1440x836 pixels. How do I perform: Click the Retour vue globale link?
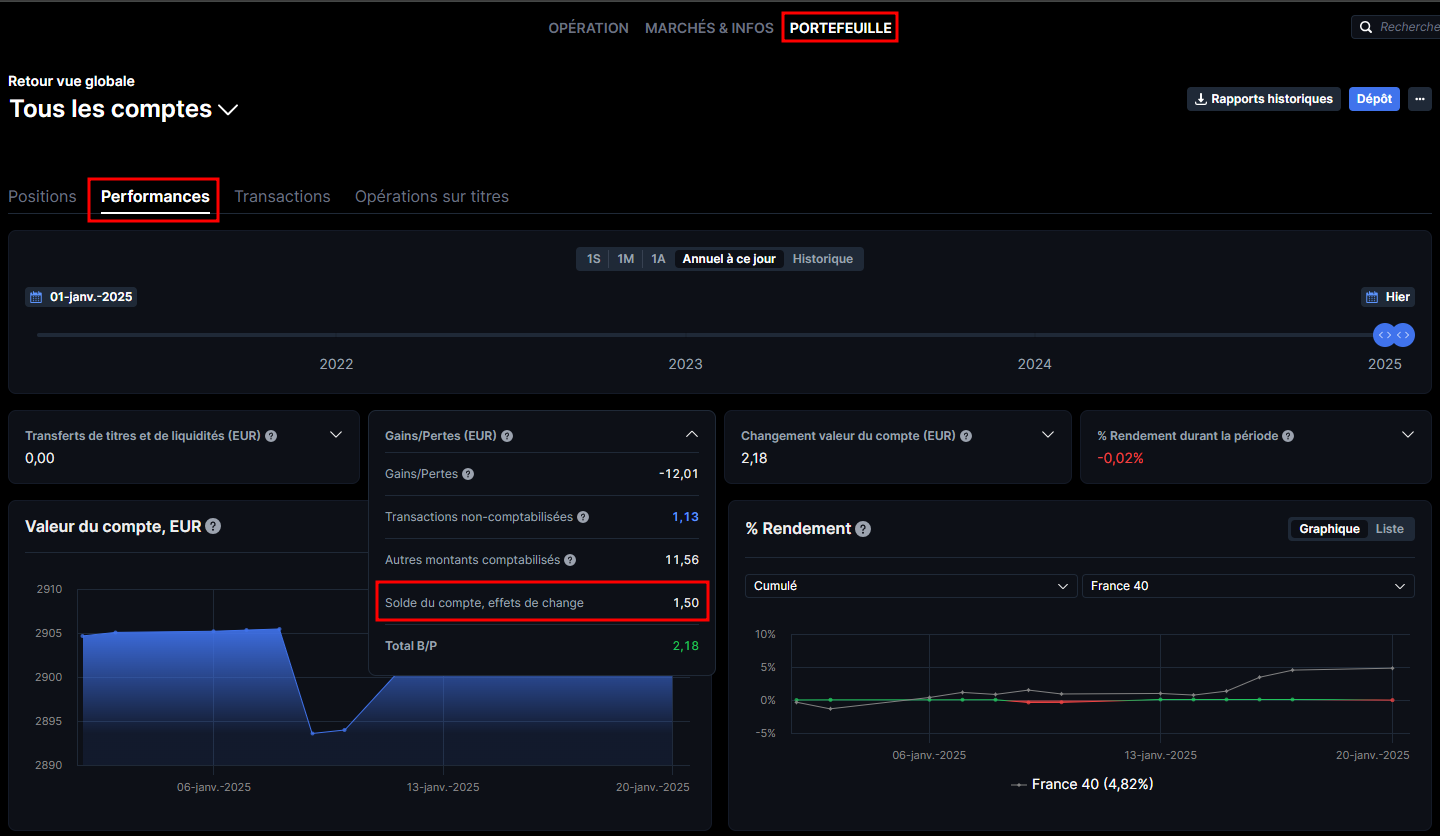tap(71, 81)
